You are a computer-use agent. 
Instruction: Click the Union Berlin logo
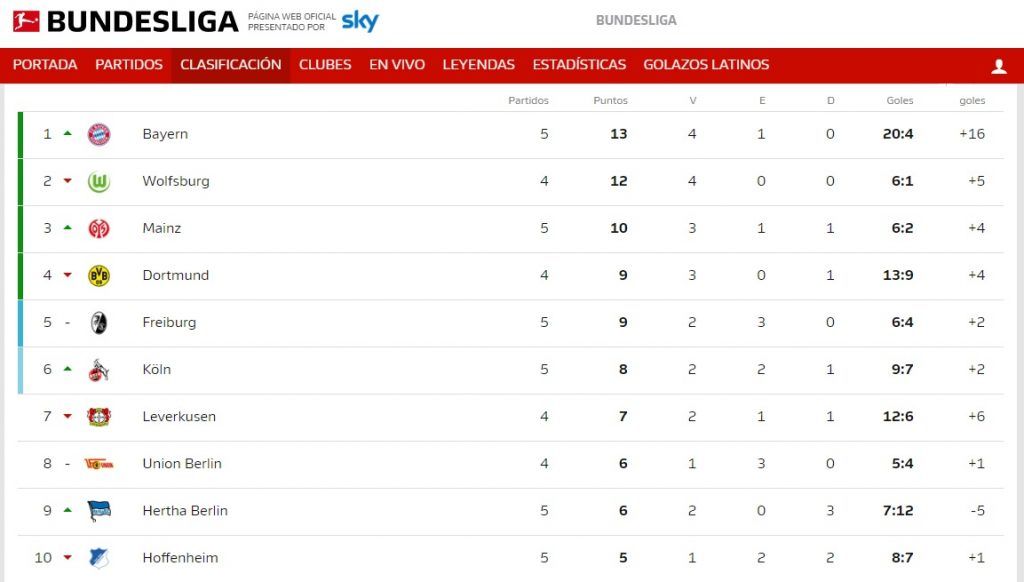coord(99,464)
